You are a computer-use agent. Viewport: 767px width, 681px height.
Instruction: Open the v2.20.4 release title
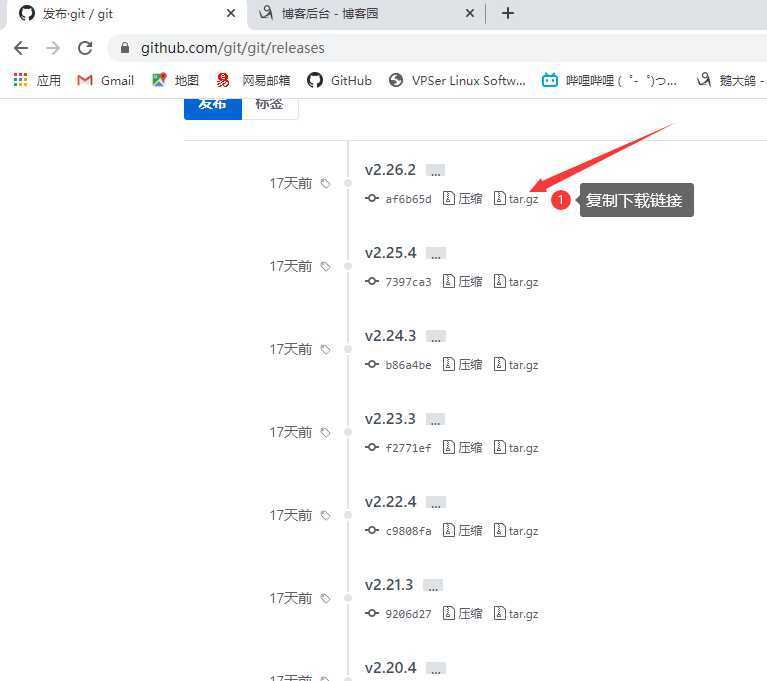pyautogui.click(x=390, y=668)
